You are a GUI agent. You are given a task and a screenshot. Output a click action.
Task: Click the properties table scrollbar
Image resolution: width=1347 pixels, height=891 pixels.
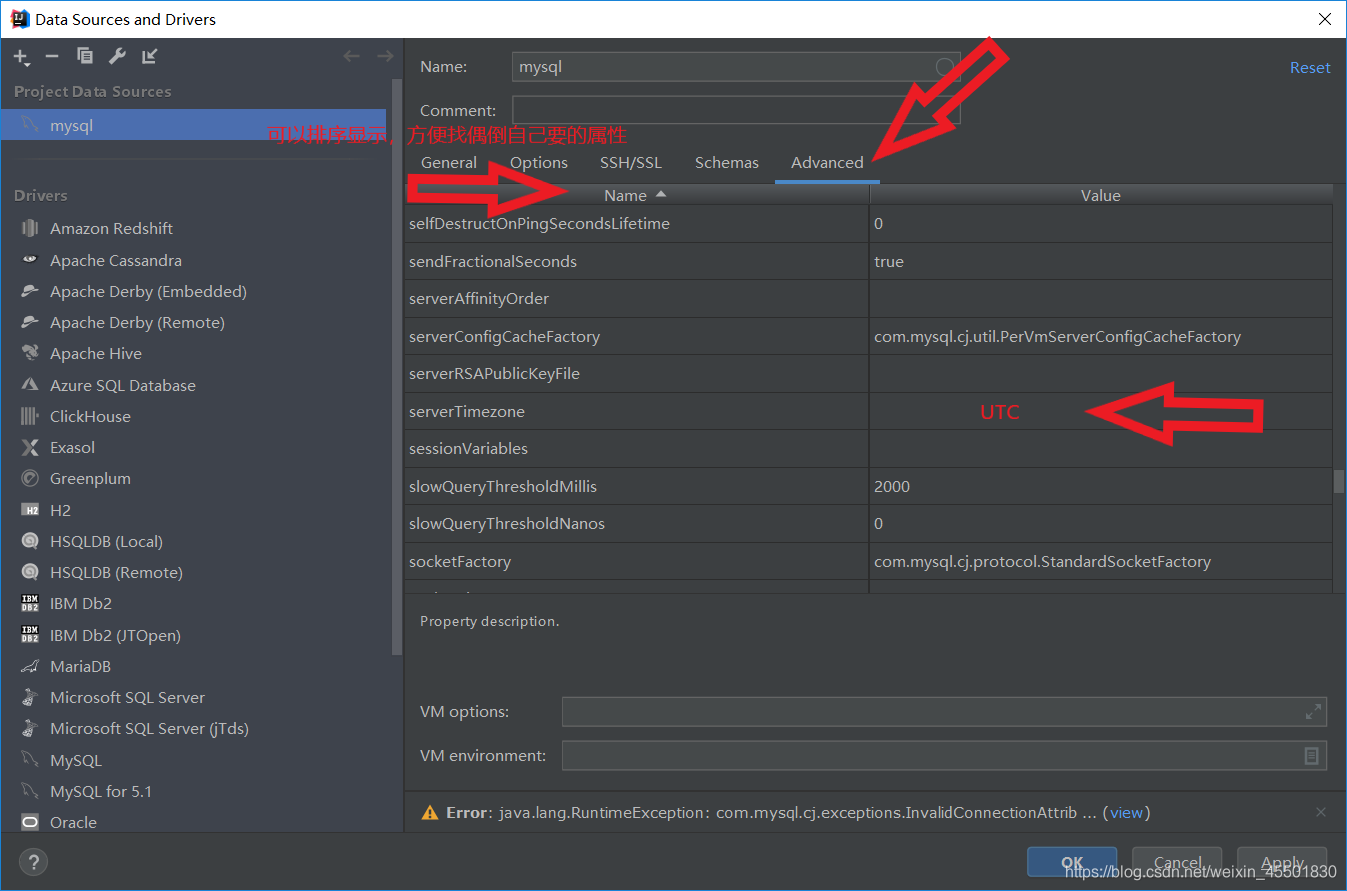[1339, 481]
